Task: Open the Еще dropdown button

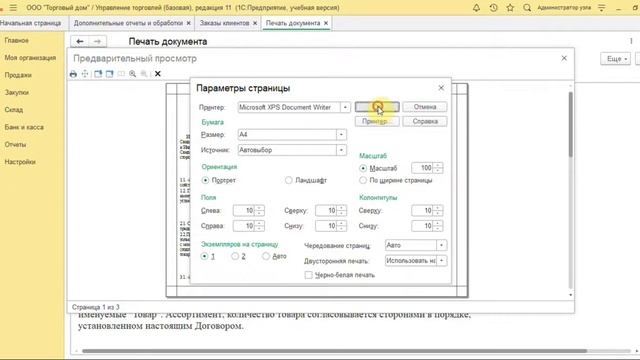Action: [x=616, y=59]
